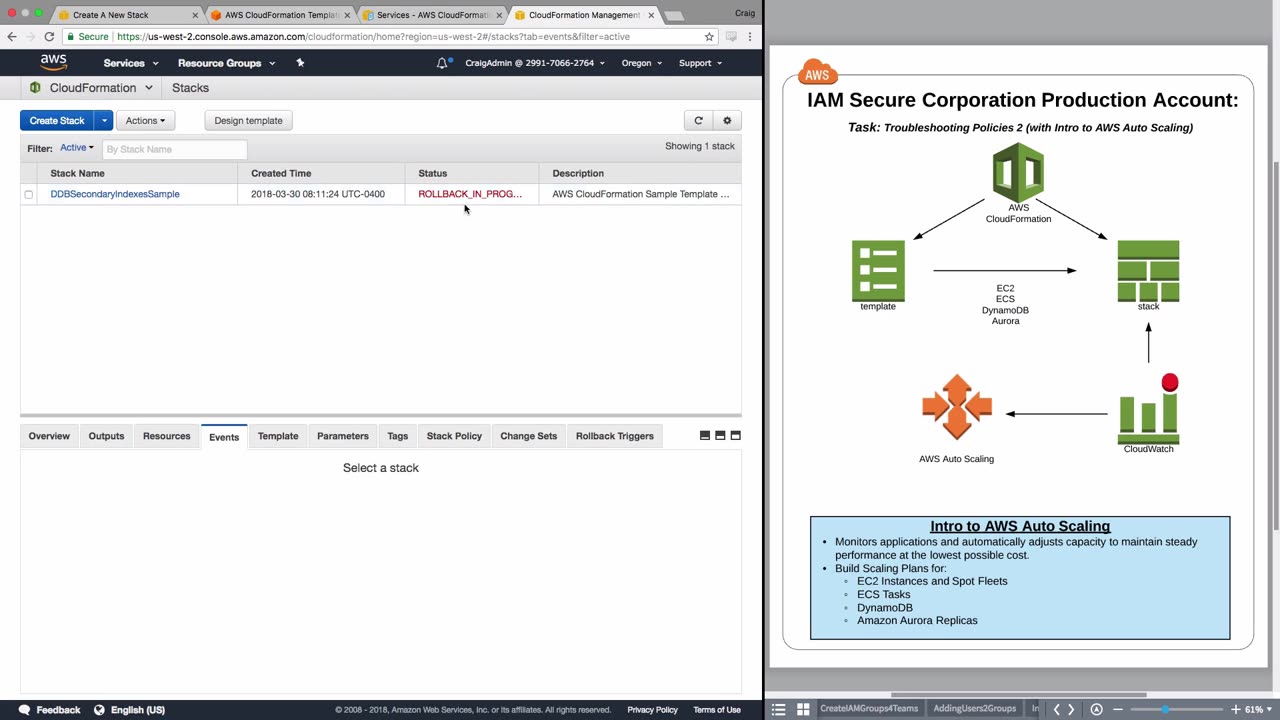The width and height of the screenshot is (1280, 720).
Task: Open the notifications bell icon
Action: 442,63
